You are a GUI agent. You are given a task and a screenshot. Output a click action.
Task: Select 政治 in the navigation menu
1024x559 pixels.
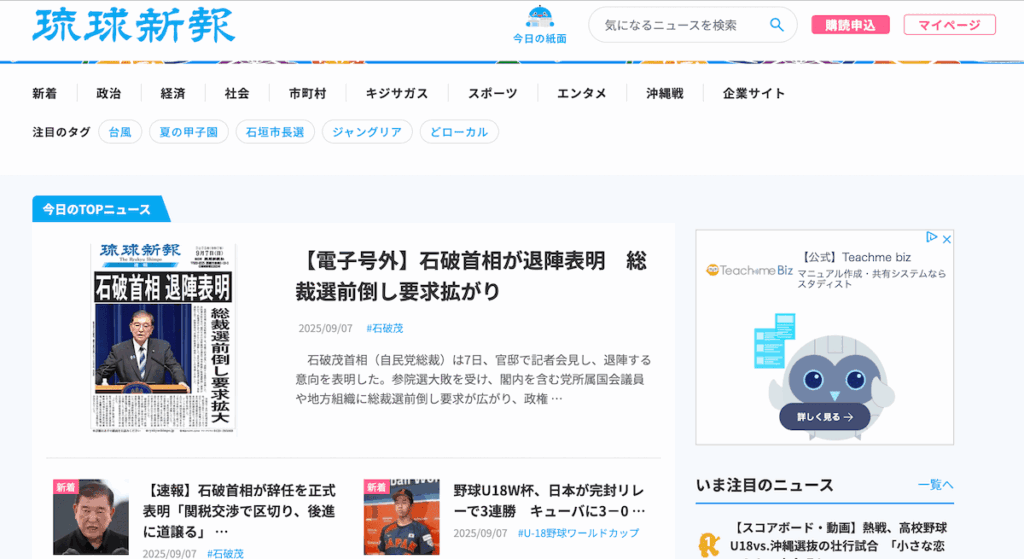tap(108, 93)
